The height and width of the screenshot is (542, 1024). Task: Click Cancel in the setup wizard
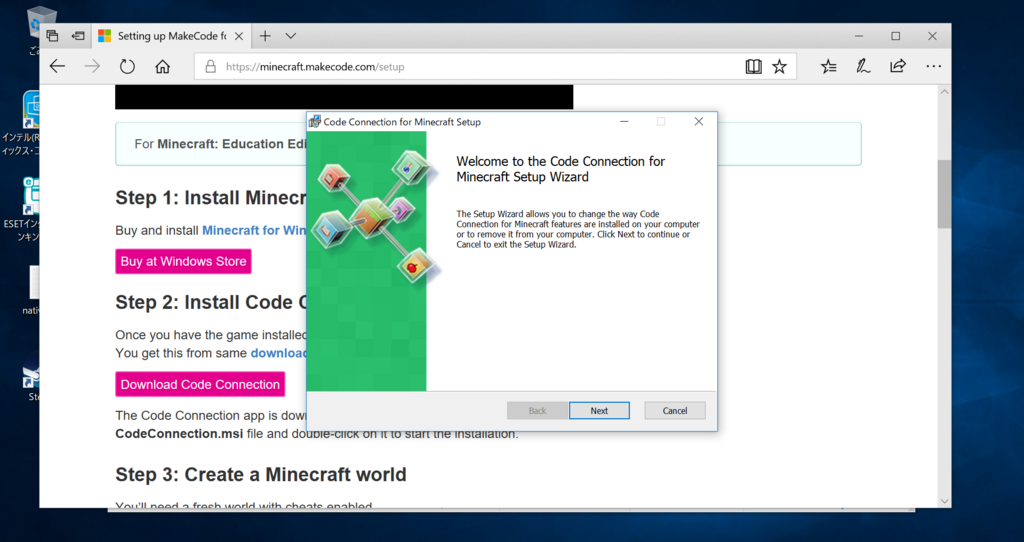pos(675,411)
